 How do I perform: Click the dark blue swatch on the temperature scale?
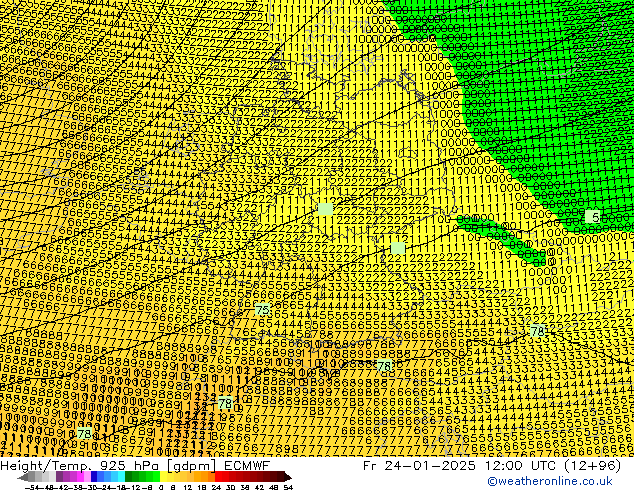tap(94, 476)
